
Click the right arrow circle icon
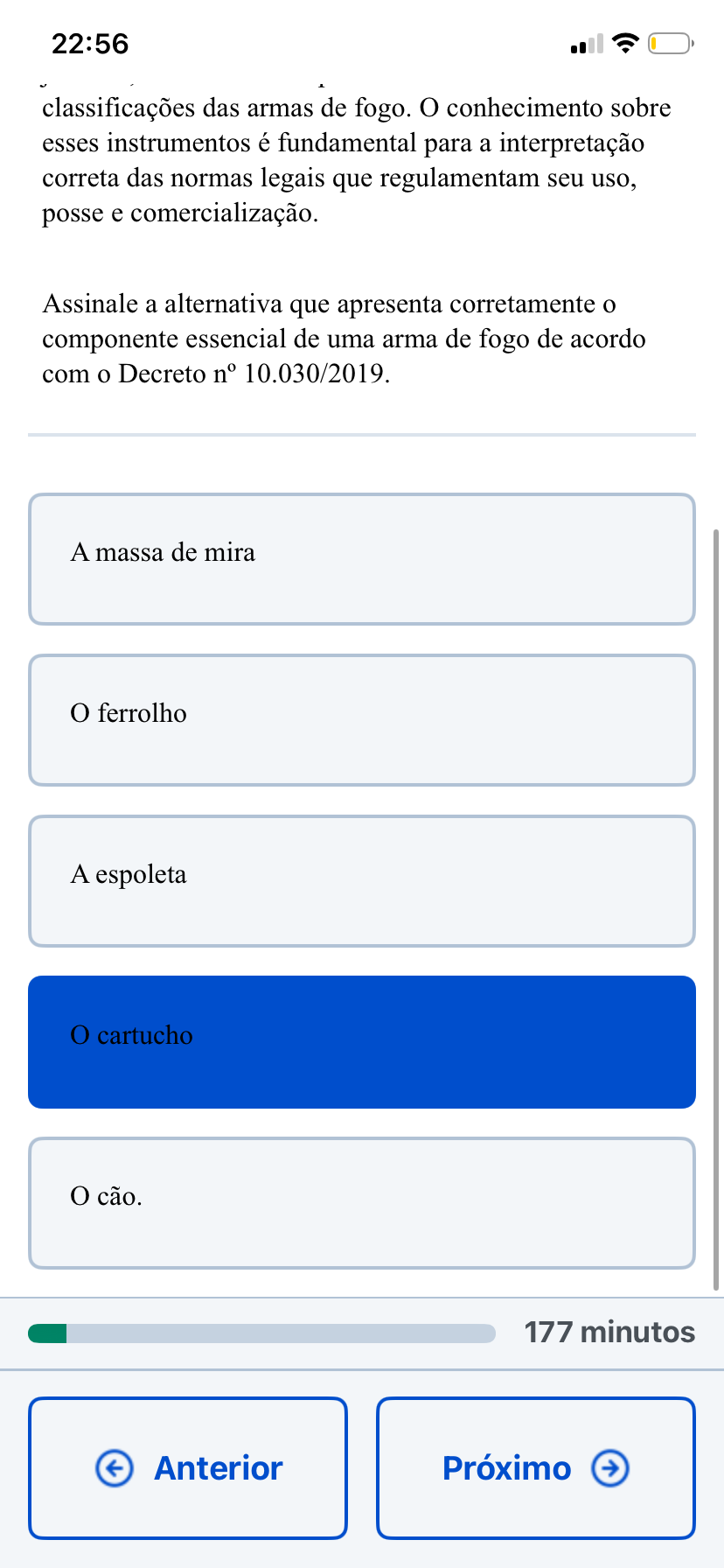[x=610, y=1468]
